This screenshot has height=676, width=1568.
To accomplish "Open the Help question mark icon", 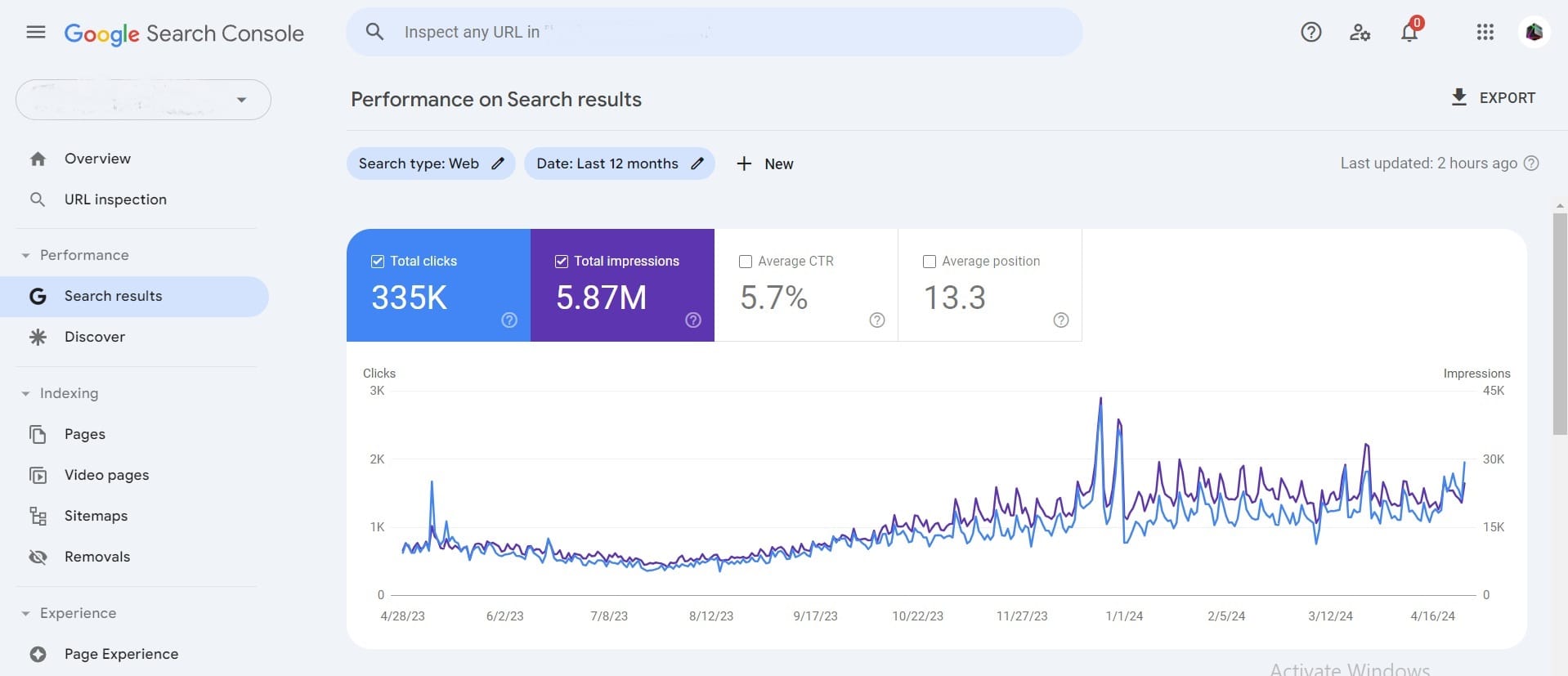I will coord(1311,32).
